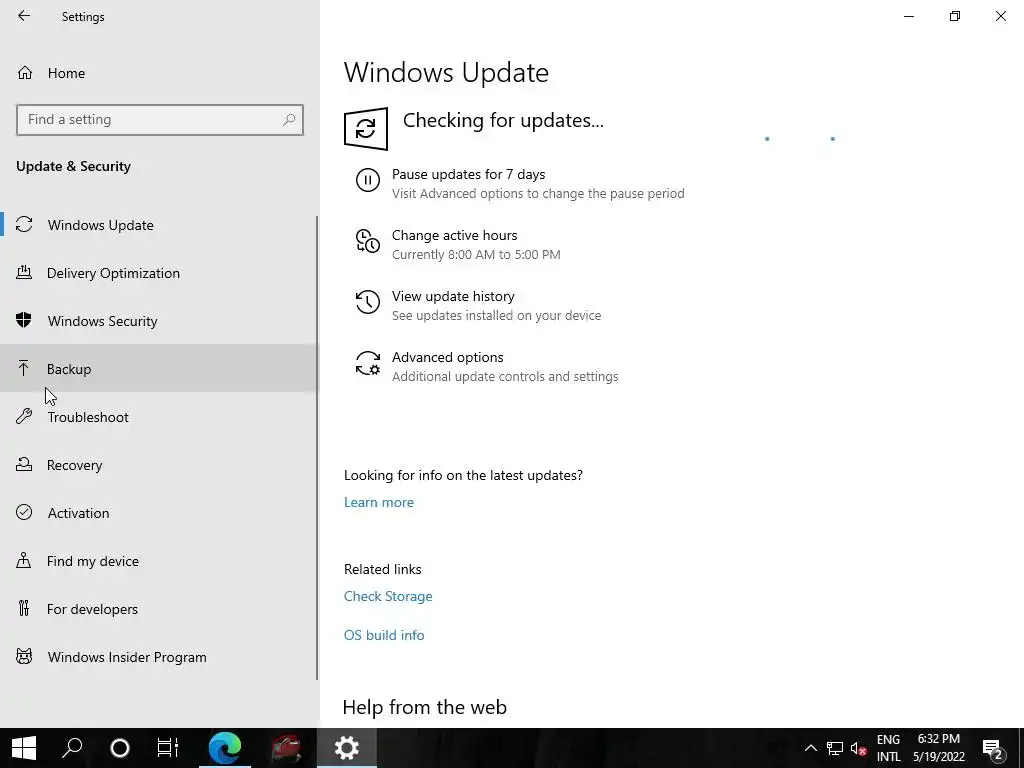Click the Windows Insider Program cat icon
The width and height of the screenshot is (1024, 768).
24,656
